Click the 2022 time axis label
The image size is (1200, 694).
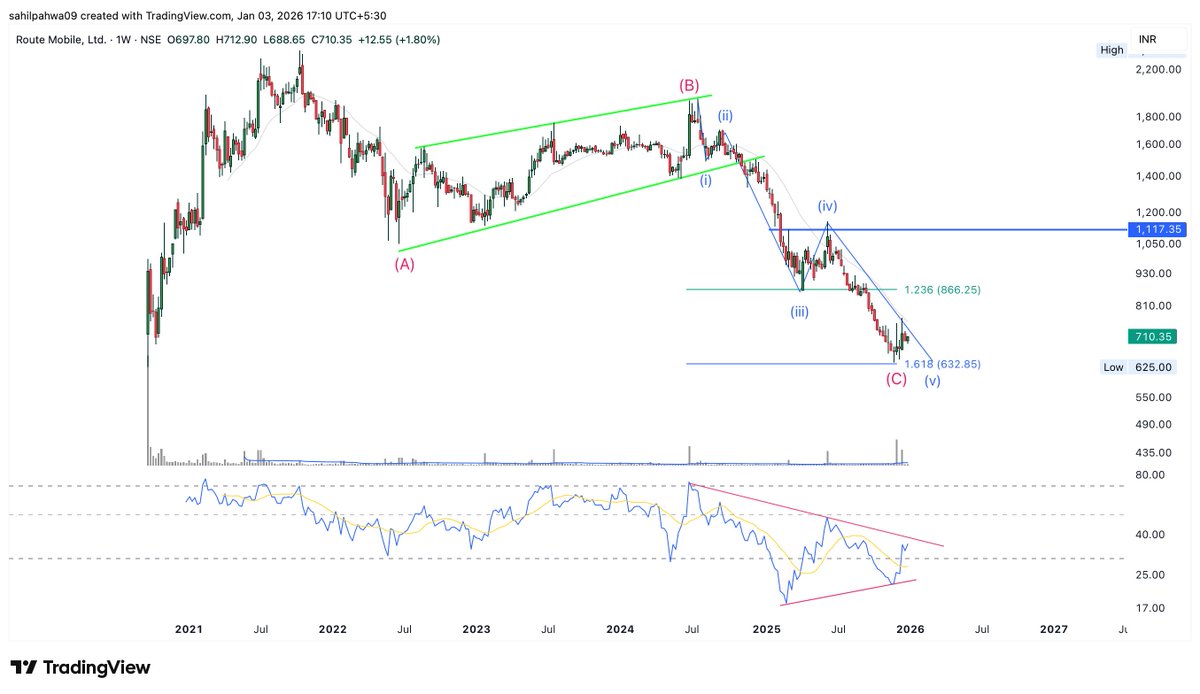(x=332, y=629)
